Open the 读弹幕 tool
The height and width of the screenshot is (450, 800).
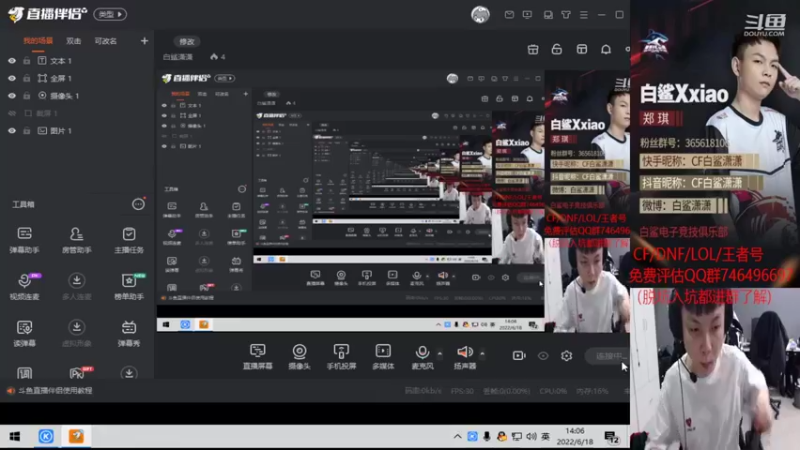point(24,333)
